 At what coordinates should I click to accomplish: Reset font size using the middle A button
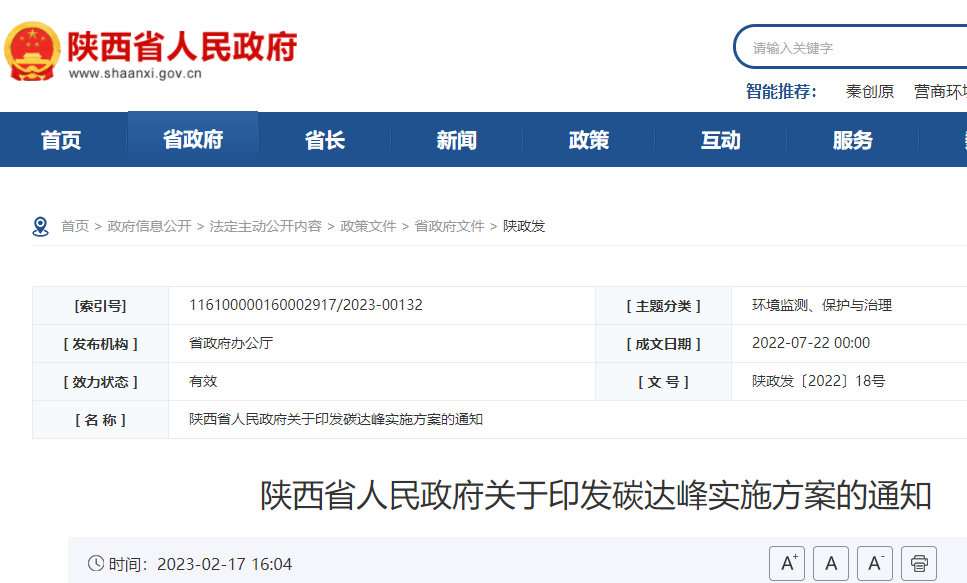(831, 563)
